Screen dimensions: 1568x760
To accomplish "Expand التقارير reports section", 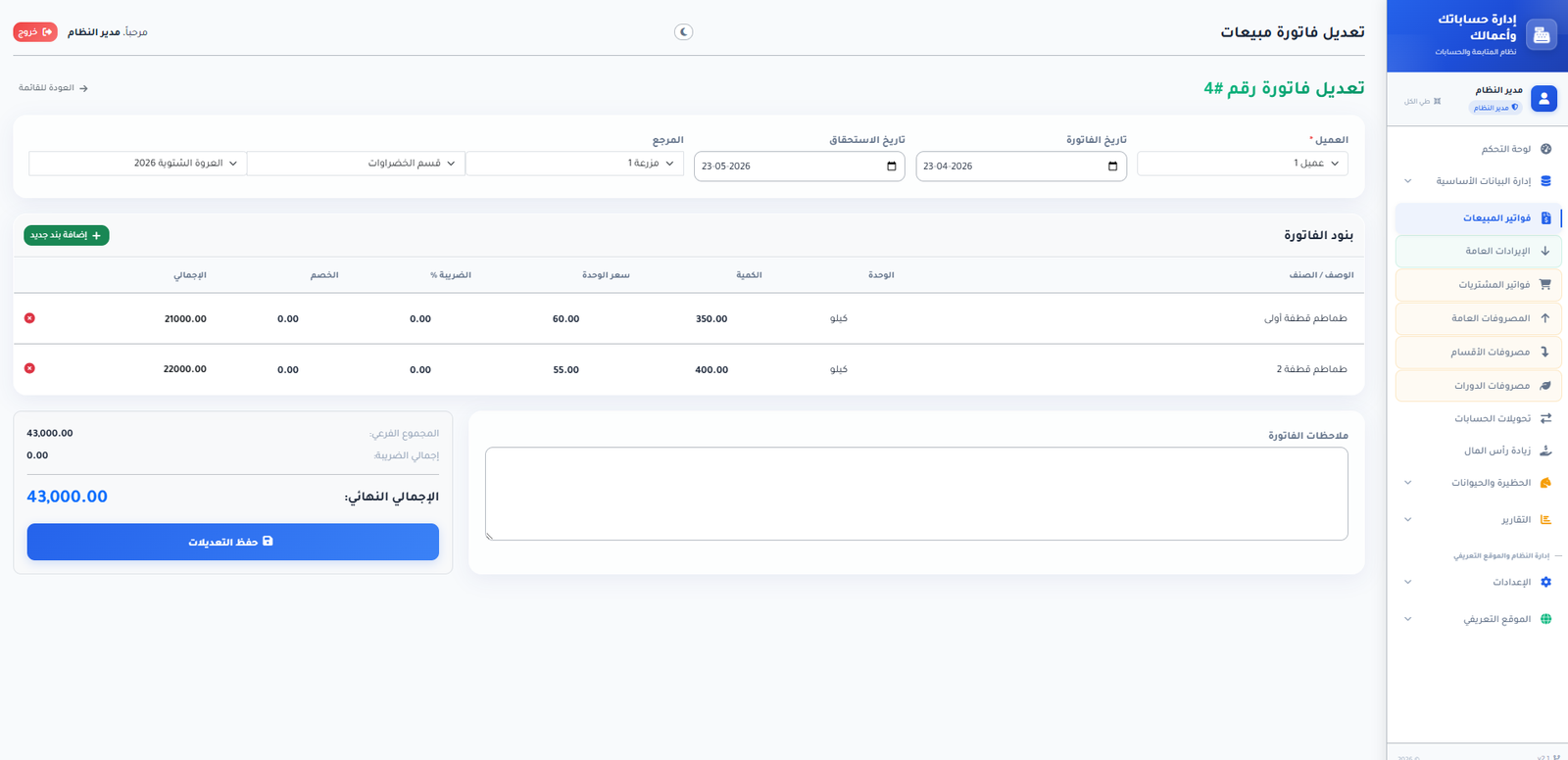I will 1478,520.
